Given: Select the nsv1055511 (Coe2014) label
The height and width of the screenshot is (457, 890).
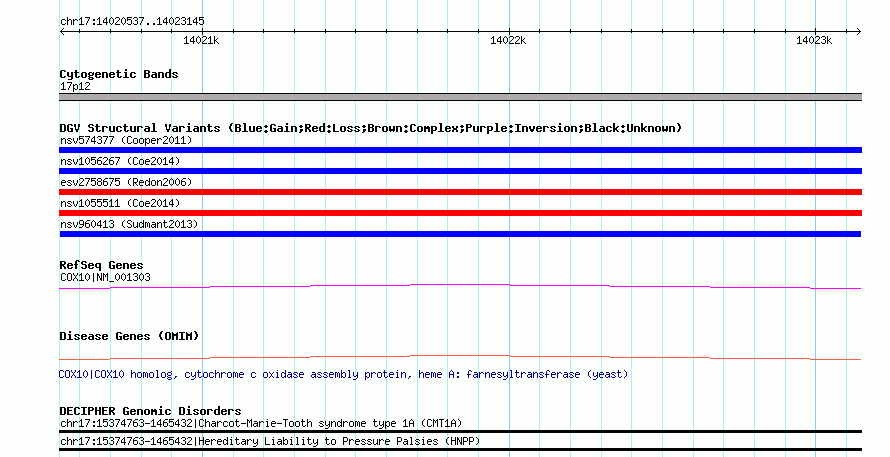Looking at the screenshot, I should (x=120, y=203).
